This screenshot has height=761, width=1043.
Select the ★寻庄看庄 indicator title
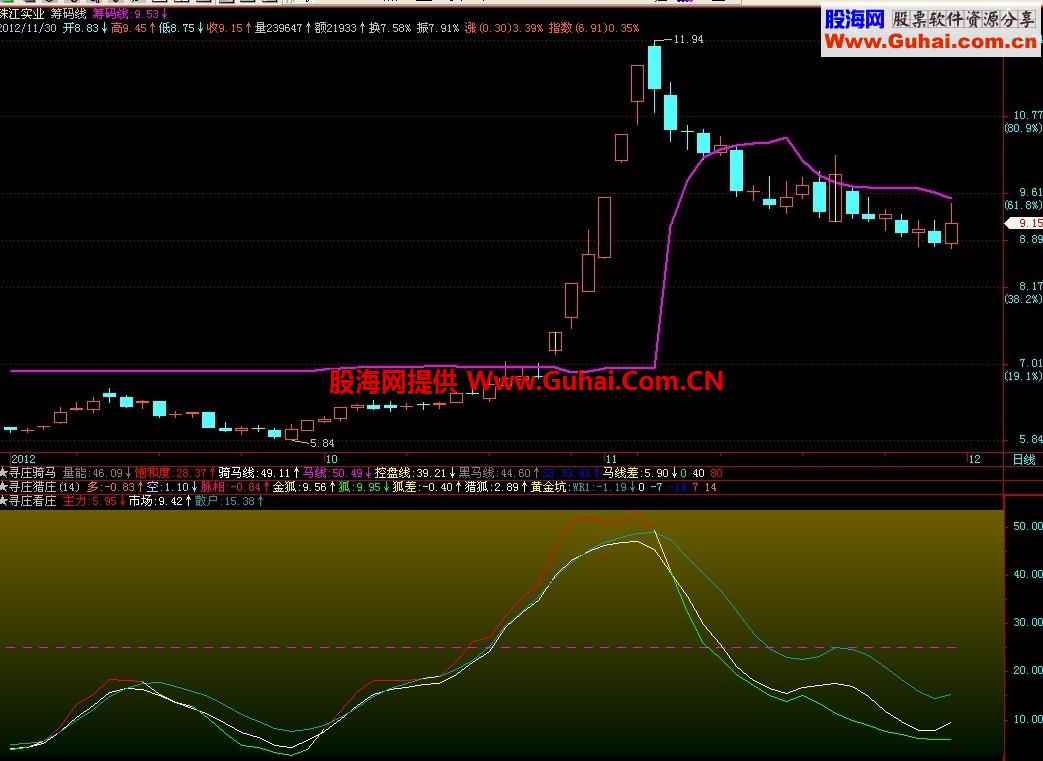tap(29, 501)
